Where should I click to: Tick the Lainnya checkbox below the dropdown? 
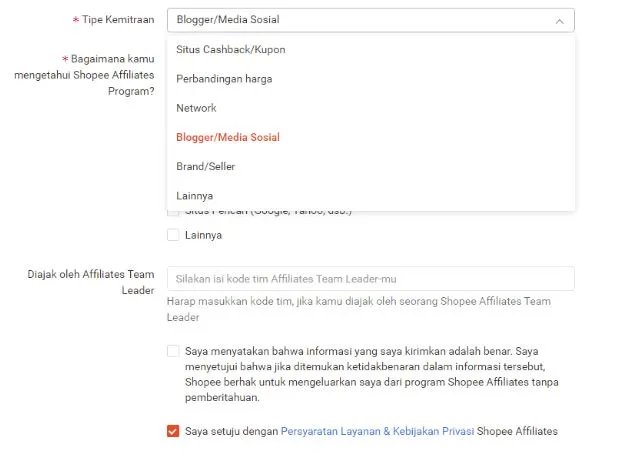(173, 235)
